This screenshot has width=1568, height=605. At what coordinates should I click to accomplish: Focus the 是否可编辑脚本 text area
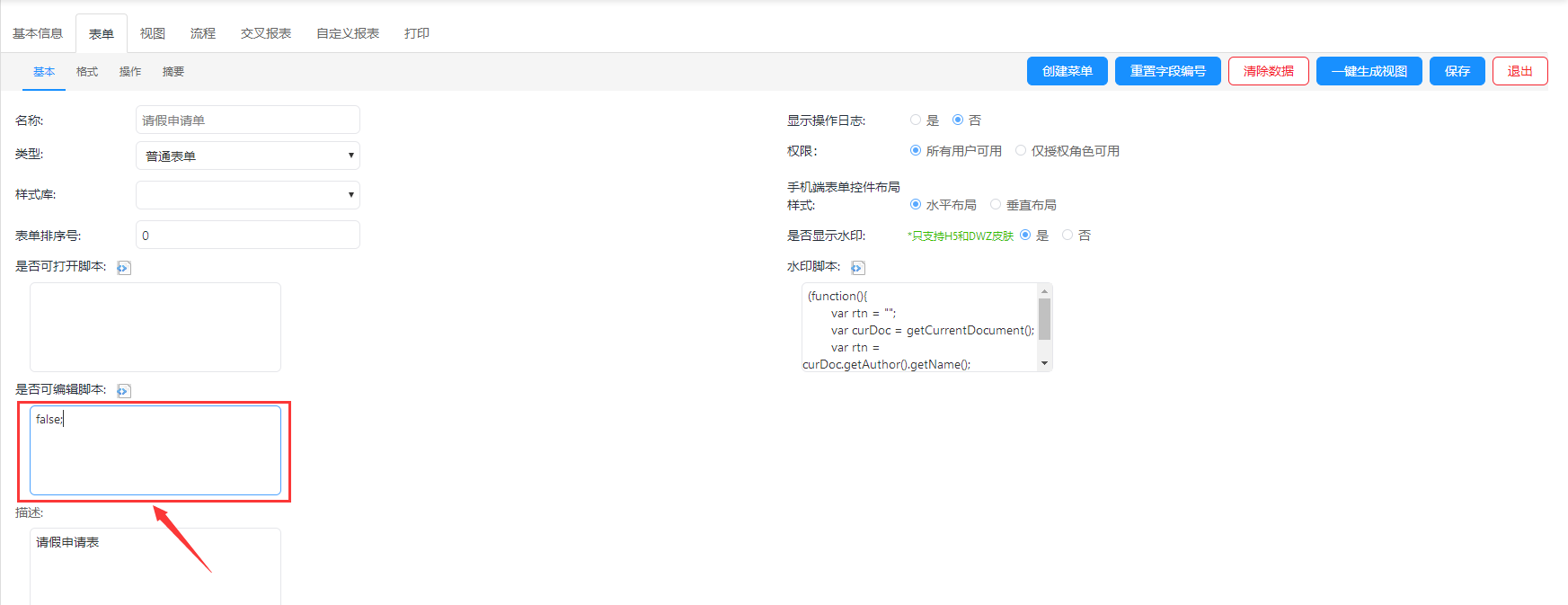tap(155, 450)
